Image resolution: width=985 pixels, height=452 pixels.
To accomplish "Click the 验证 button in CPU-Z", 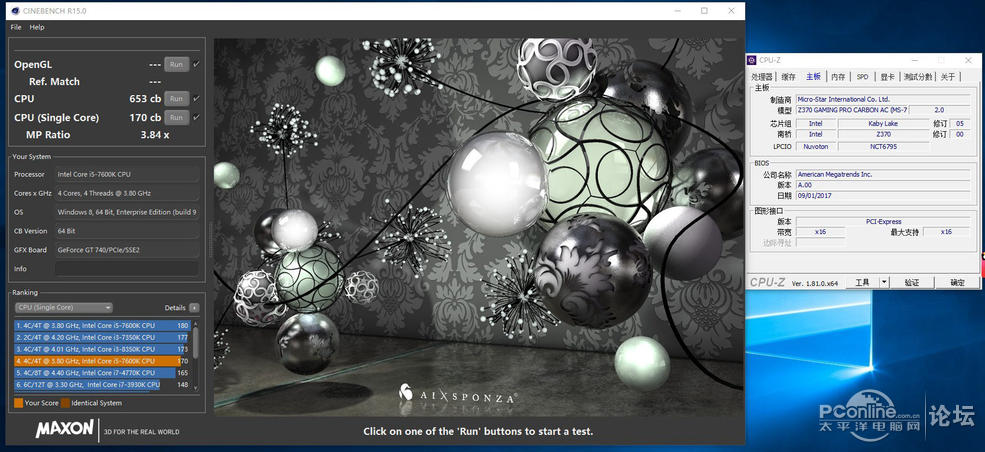I will 912,282.
